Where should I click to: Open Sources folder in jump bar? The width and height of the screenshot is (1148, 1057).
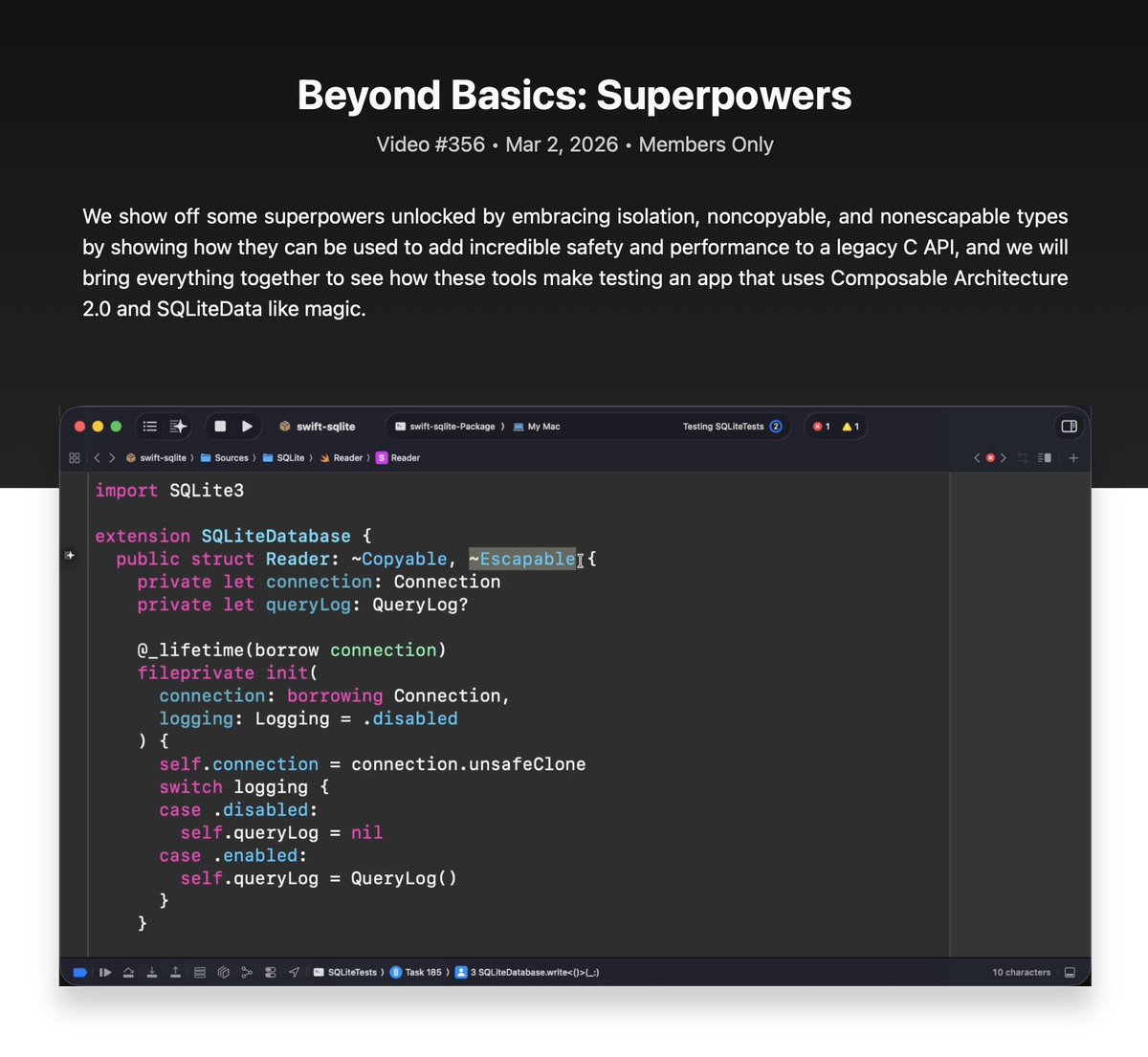click(x=225, y=458)
